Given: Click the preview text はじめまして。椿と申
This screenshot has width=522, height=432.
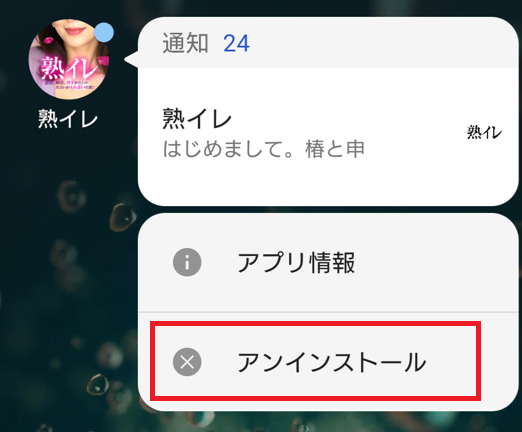Looking at the screenshot, I should [x=263, y=149].
